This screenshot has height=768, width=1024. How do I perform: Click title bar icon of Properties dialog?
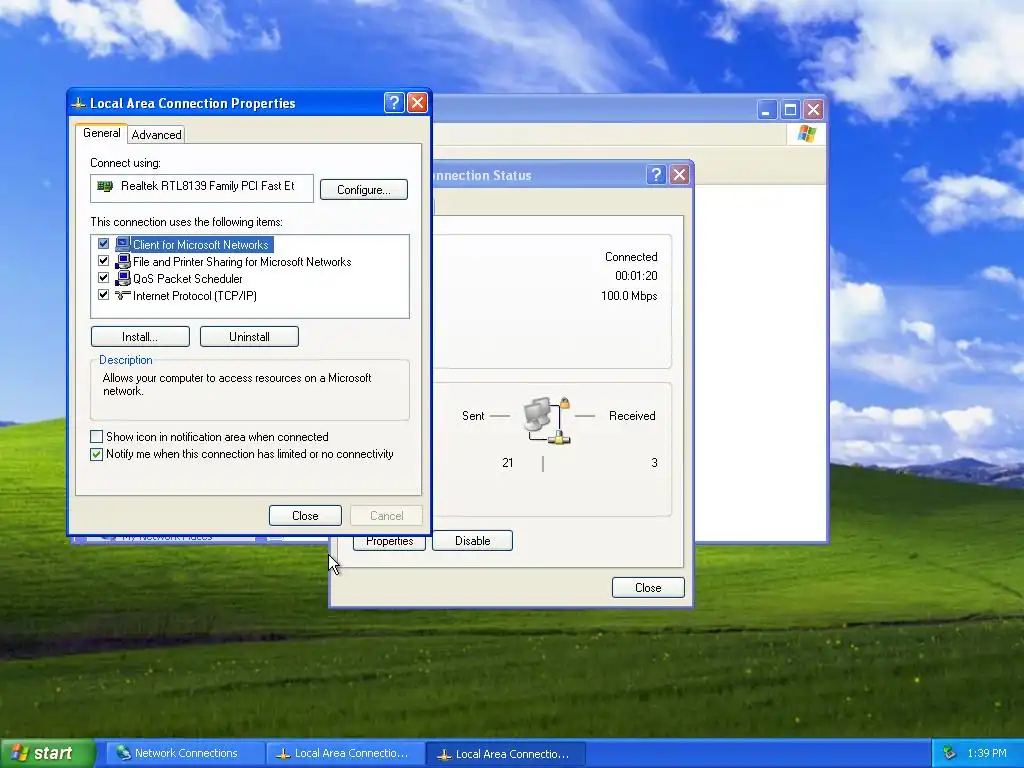(79, 103)
